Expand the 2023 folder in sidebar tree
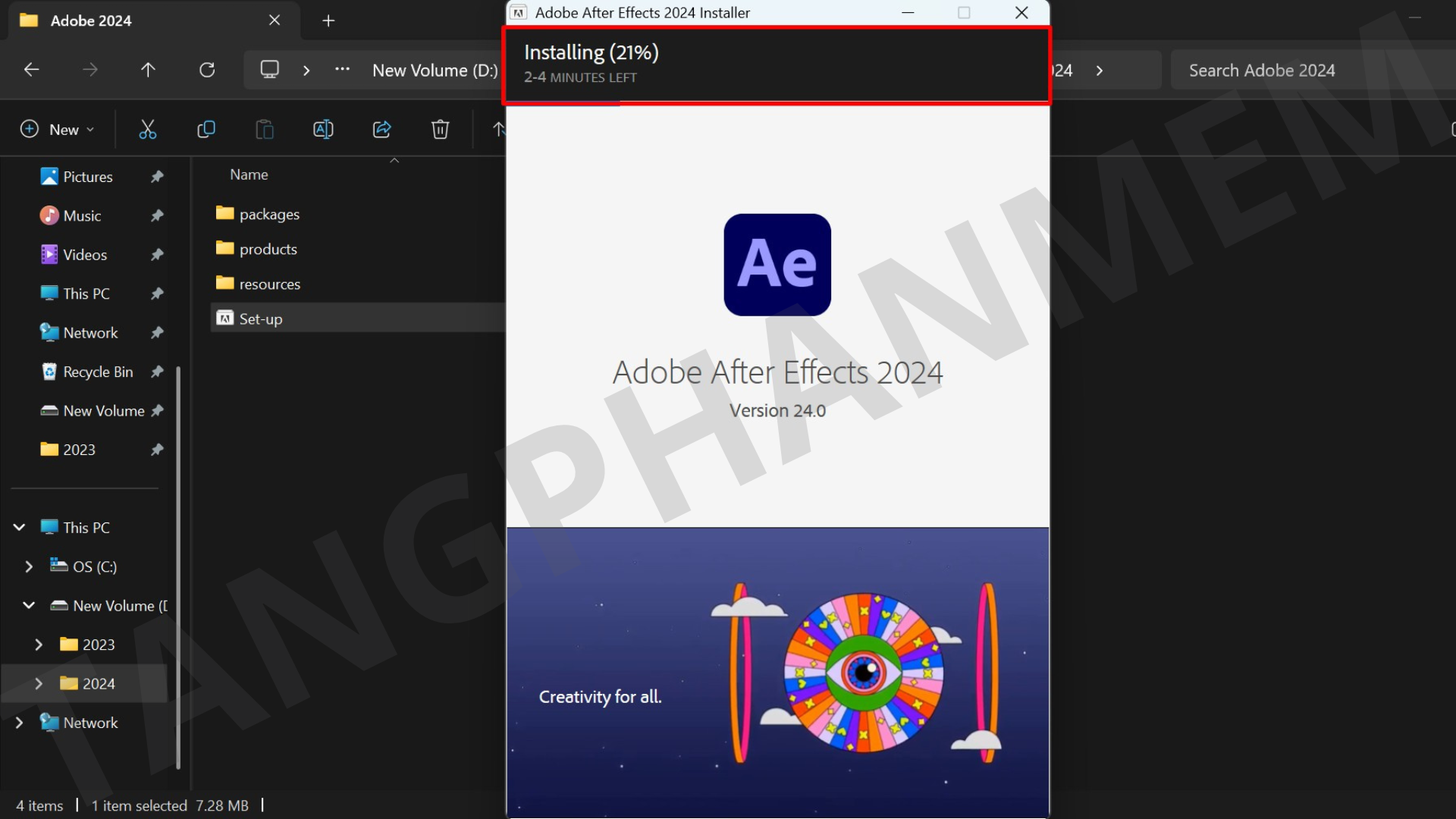The width and height of the screenshot is (1456, 819). pyautogui.click(x=39, y=644)
